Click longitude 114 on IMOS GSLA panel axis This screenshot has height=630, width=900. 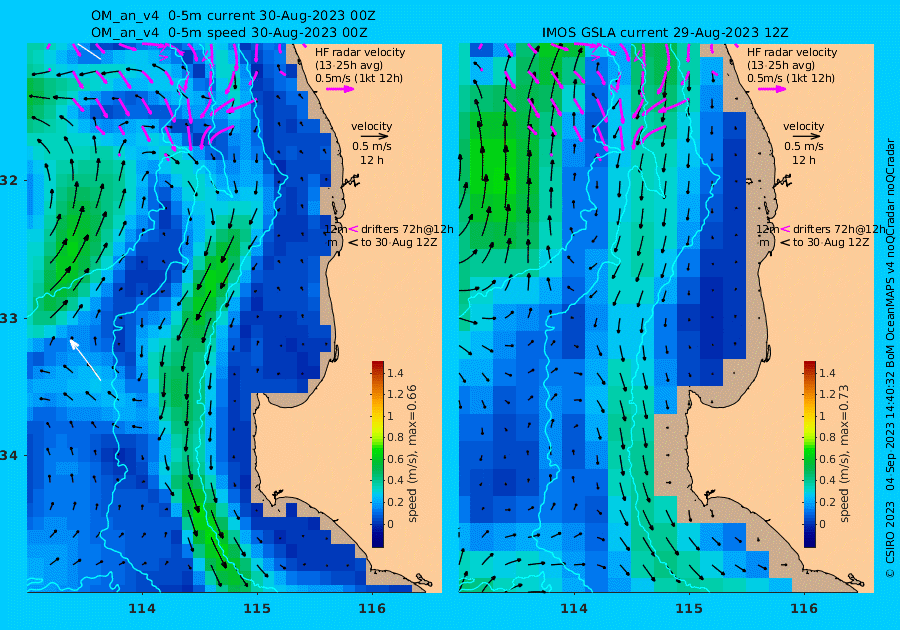click(573, 609)
